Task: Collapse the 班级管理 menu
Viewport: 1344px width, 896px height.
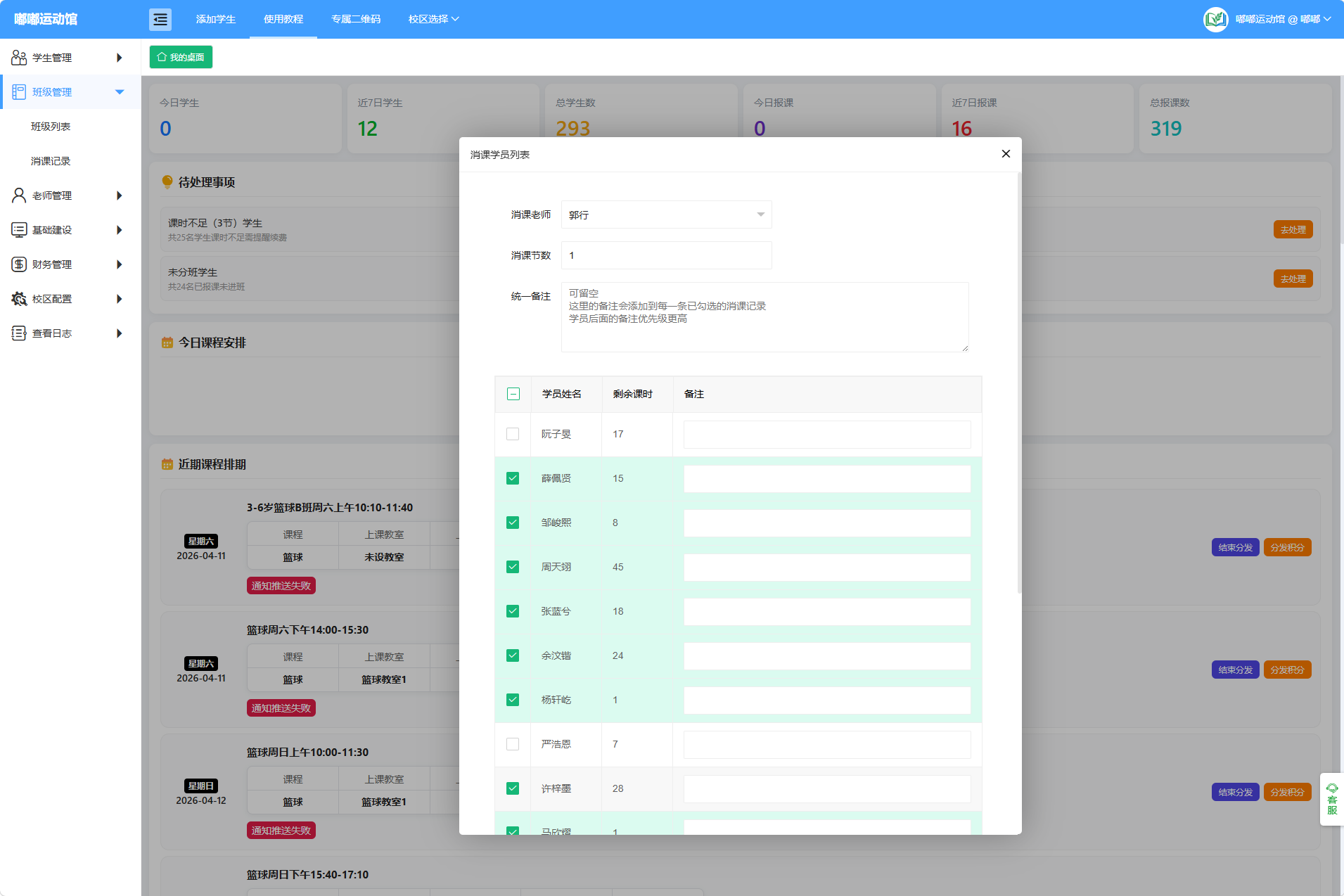Action: pyautogui.click(x=119, y=92)
